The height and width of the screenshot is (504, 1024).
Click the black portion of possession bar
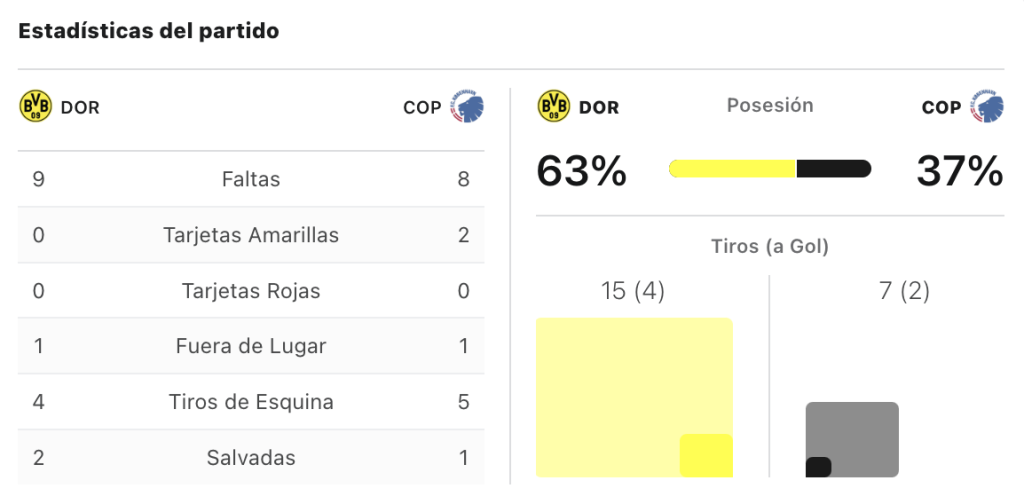834,168
